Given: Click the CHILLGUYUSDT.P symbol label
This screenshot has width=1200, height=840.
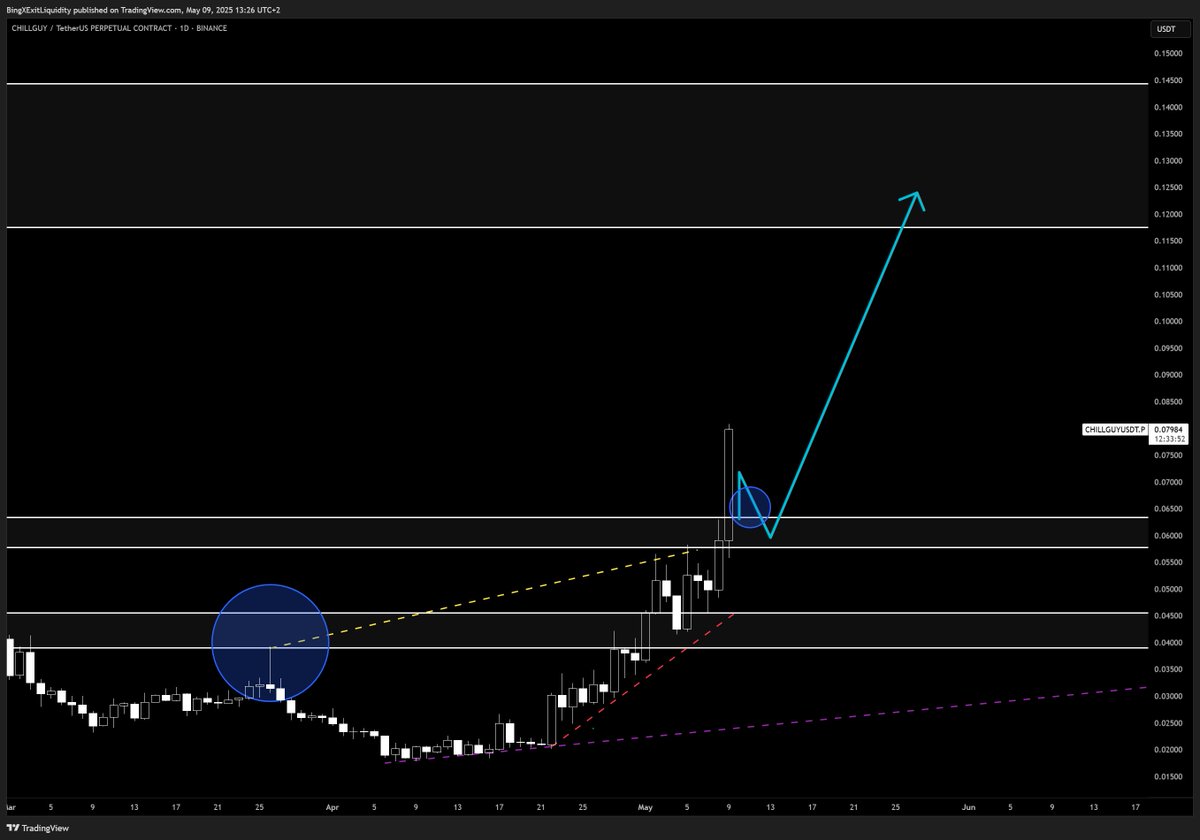Looking at the screenshot, I should point(1115,429).
